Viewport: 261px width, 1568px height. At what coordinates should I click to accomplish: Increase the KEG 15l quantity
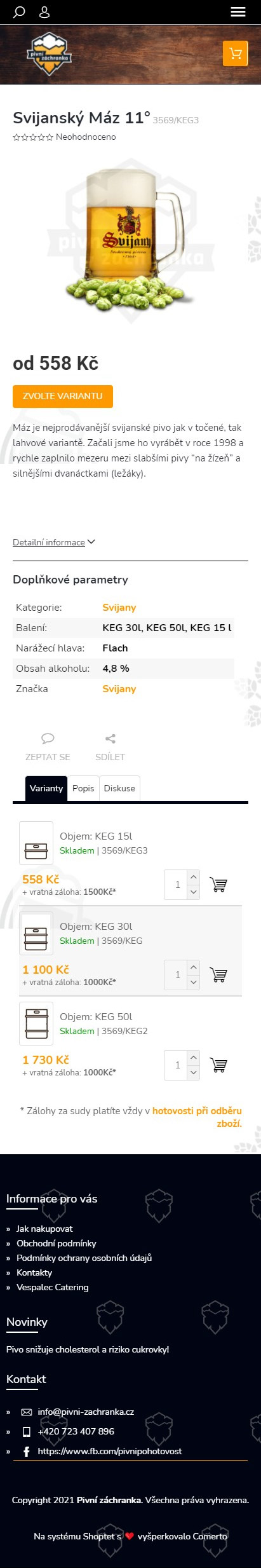[194, 877]
